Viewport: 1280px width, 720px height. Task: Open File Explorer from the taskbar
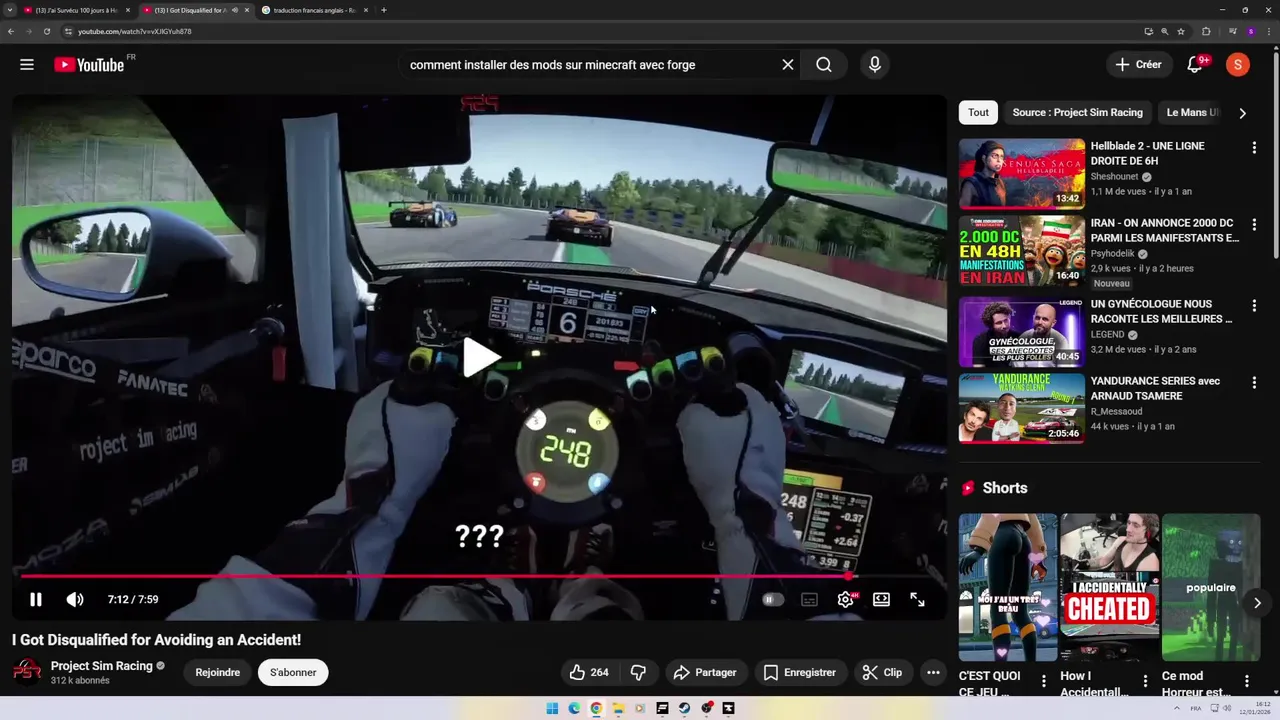[x=618, y=708]
